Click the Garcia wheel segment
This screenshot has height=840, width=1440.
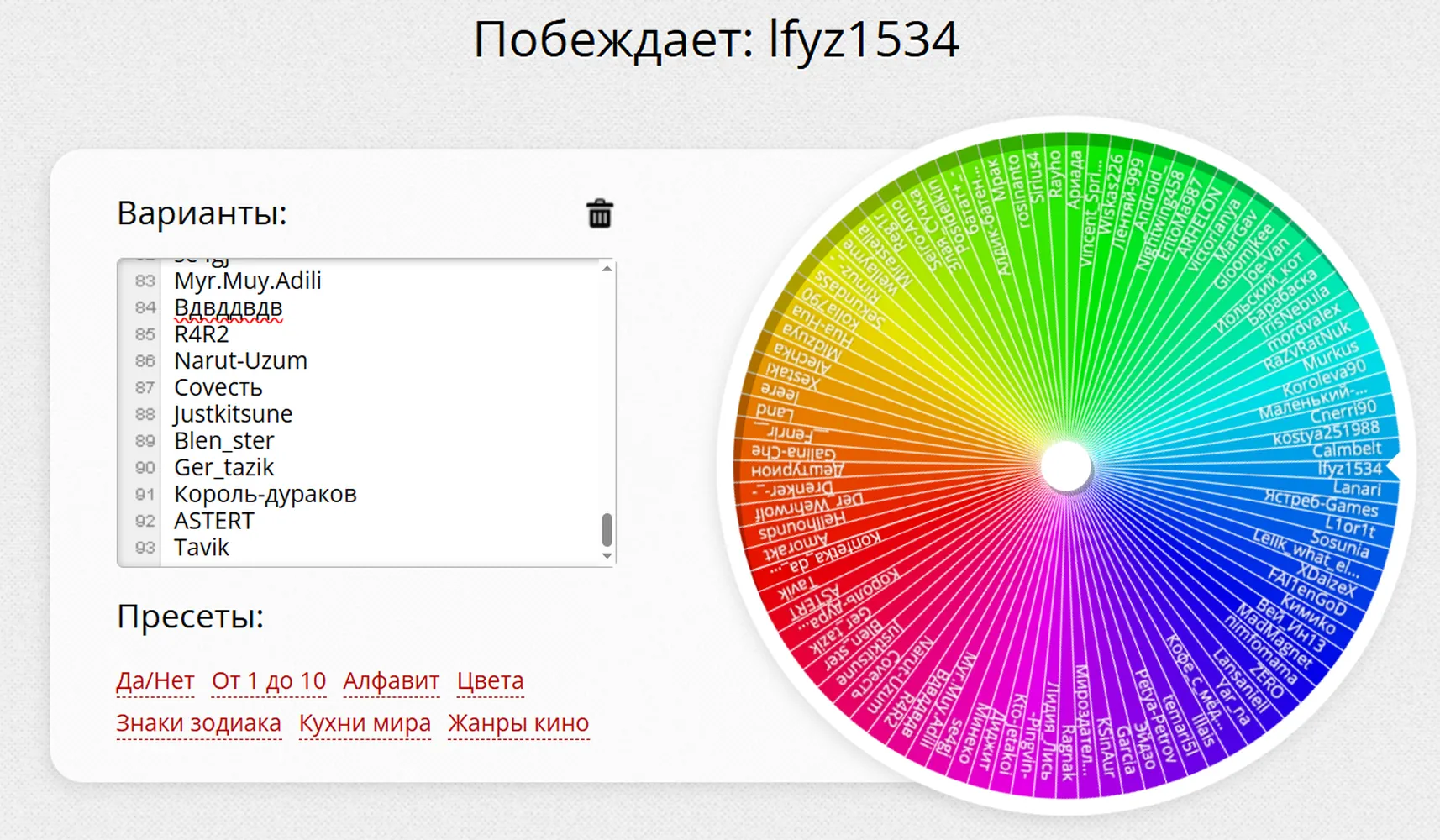[1125, 749]
